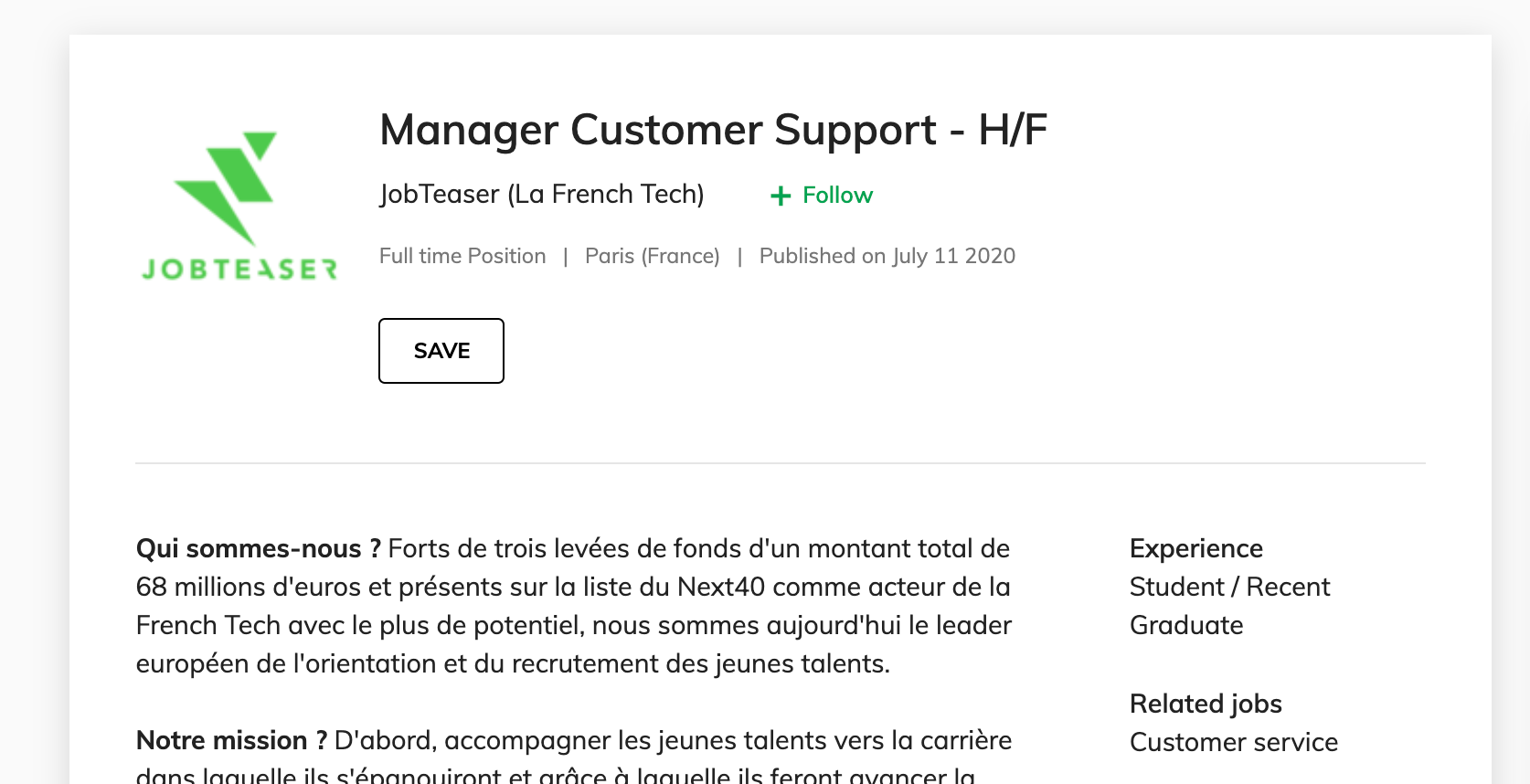Click the Published on July 11 2020 date
The image size is (1530, 784).
[x=887, y=256]
